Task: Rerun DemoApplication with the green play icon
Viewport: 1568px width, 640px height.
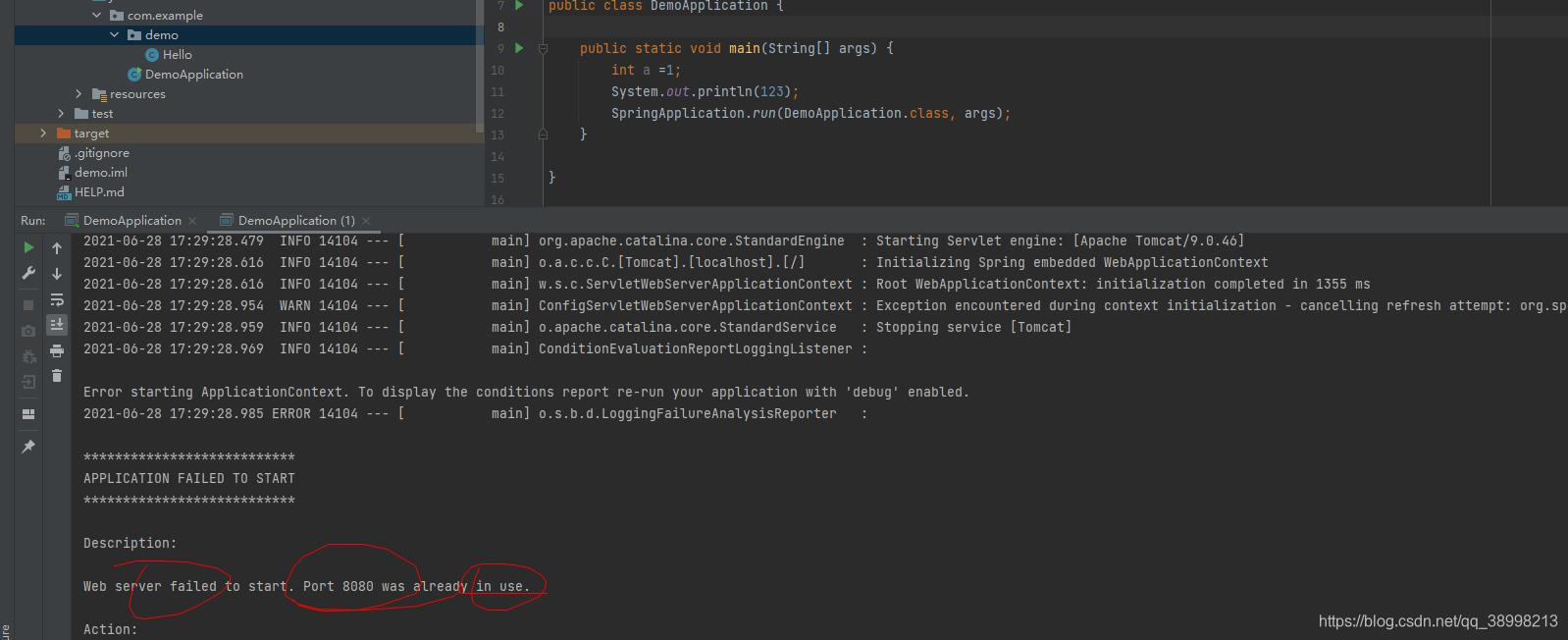Action: coord(28,247)
